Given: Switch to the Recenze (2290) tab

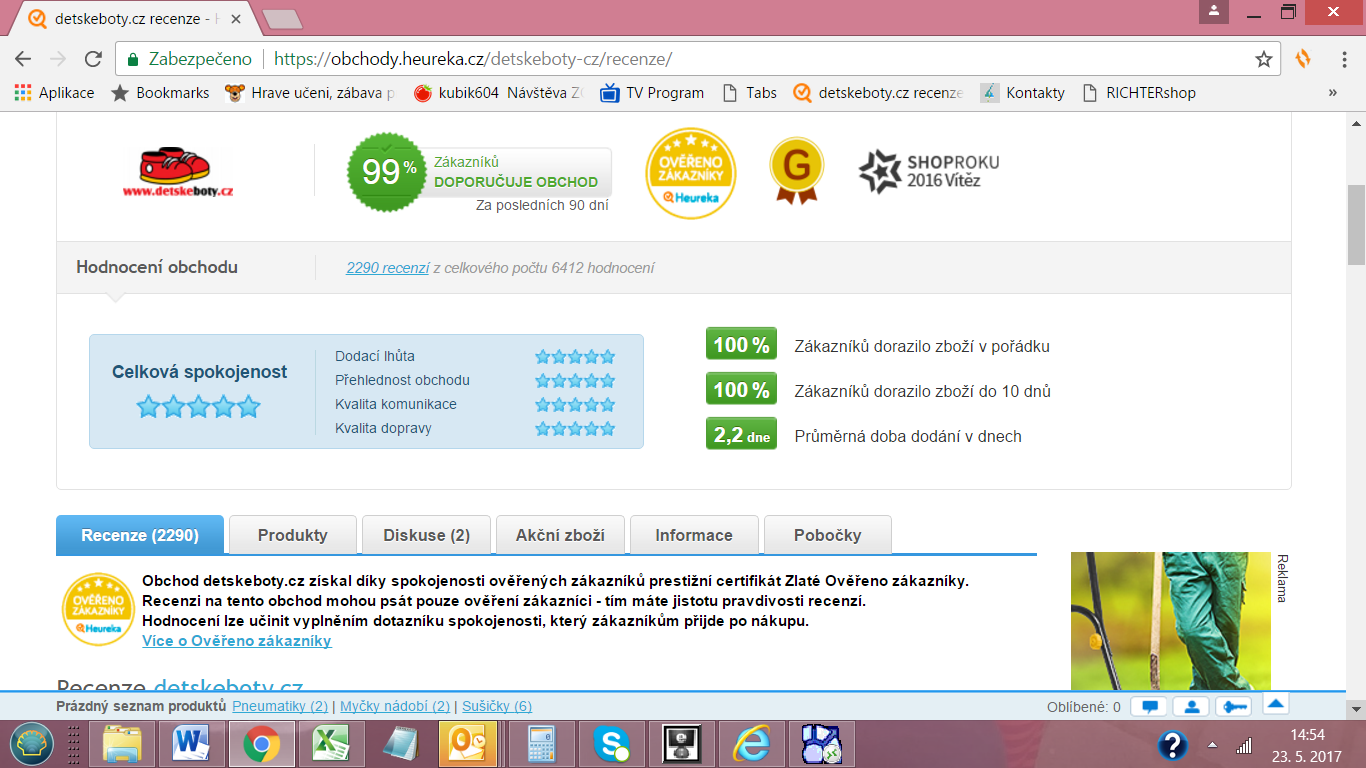Looking at the screenshot, I should point(140,535).
